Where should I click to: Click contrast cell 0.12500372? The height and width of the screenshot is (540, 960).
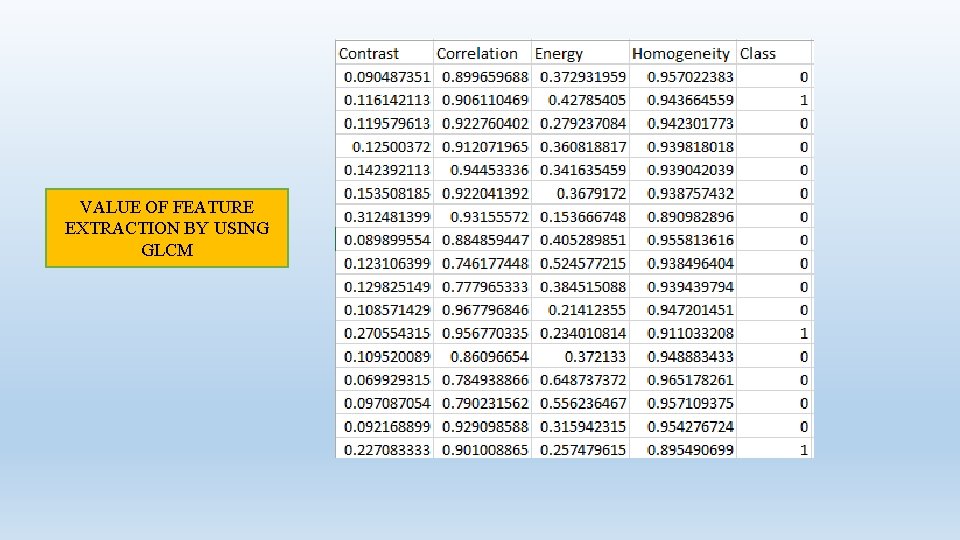click(x=384, y=147)
